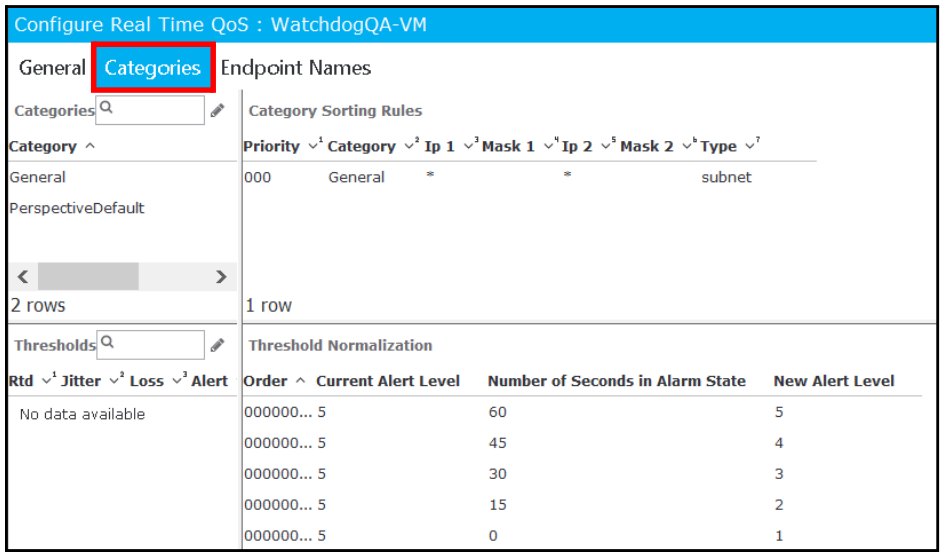Click the magnifier icon in Categories search
944x557 pixels.
(107, 107)
